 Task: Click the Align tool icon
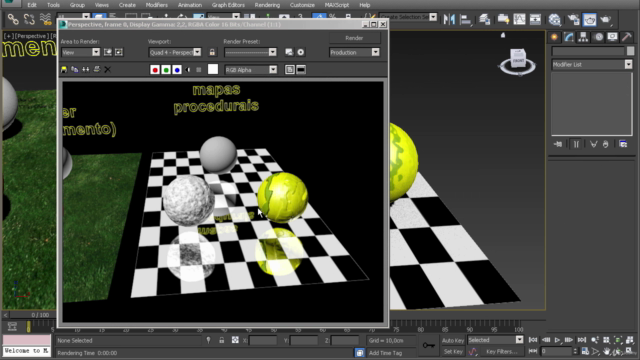pyautogui.click(x=465, y=19)
